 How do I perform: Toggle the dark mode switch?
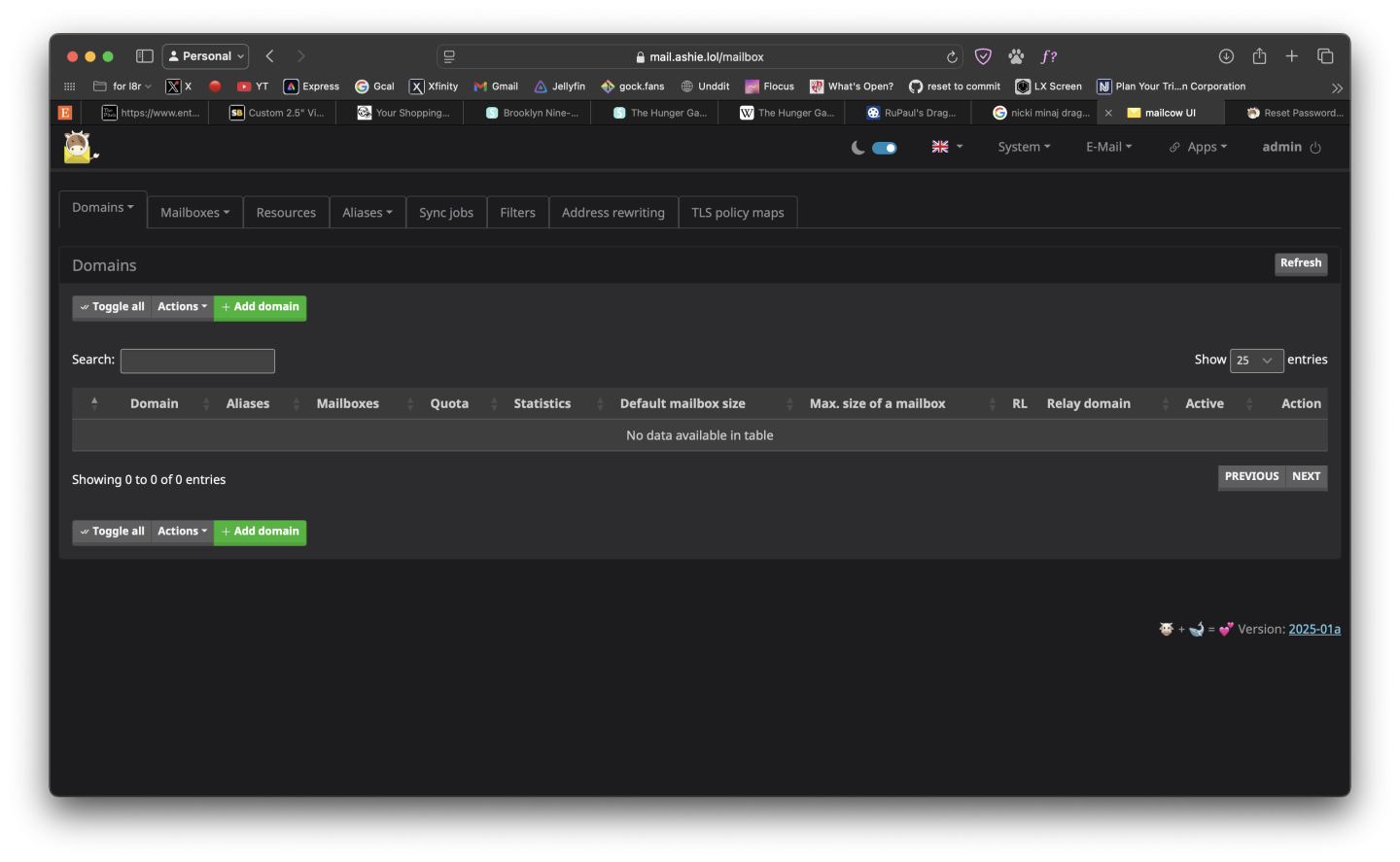point(884,148)
